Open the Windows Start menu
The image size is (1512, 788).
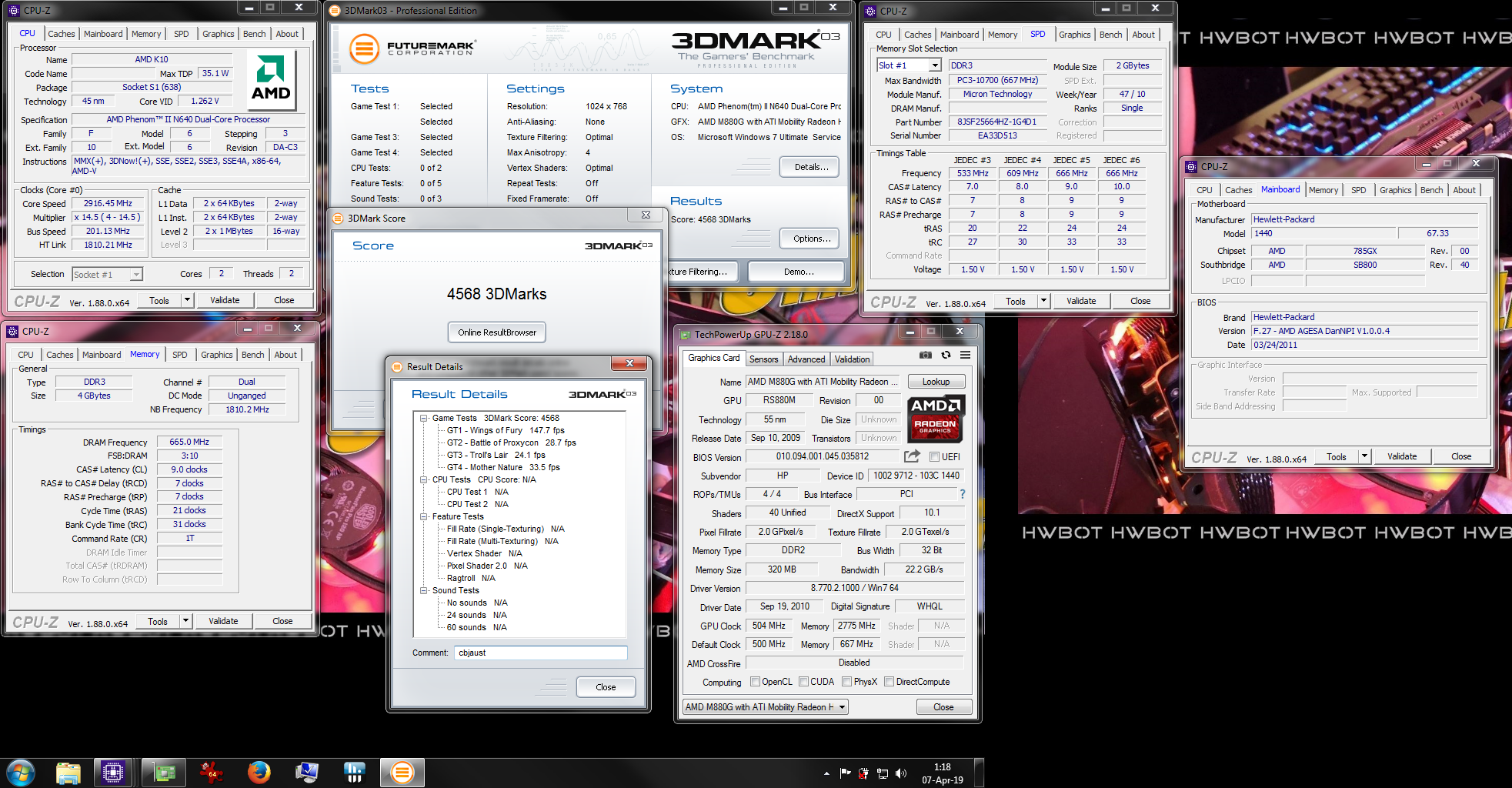pos(21,772)
